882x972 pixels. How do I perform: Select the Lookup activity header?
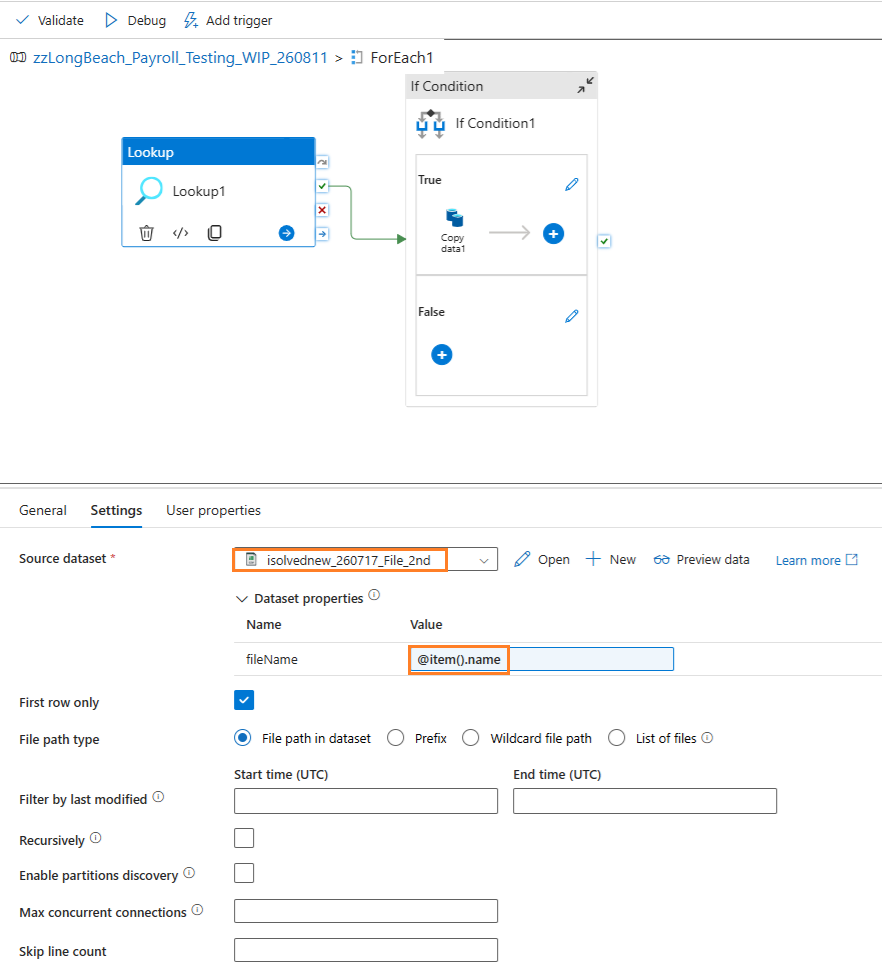point(218,152)
